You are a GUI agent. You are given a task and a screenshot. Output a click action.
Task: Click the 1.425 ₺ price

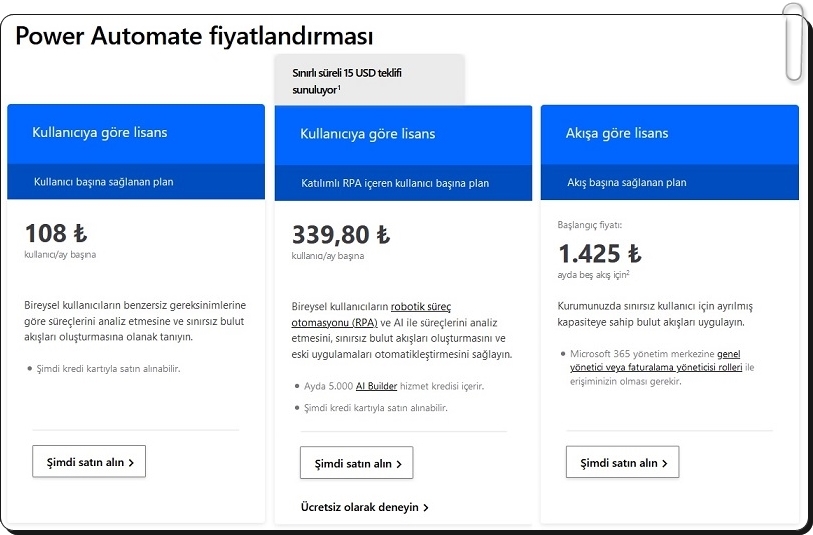(600, 254)
